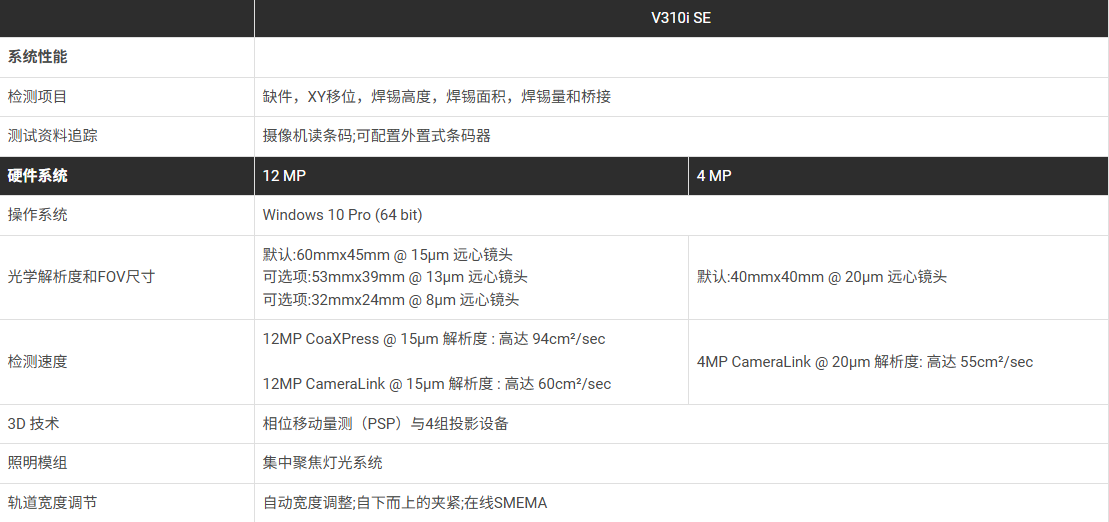Click the 12MP CoaXPress speed line
The height and width of the screenshot is (522, 1109).
(x=434, y=339)
